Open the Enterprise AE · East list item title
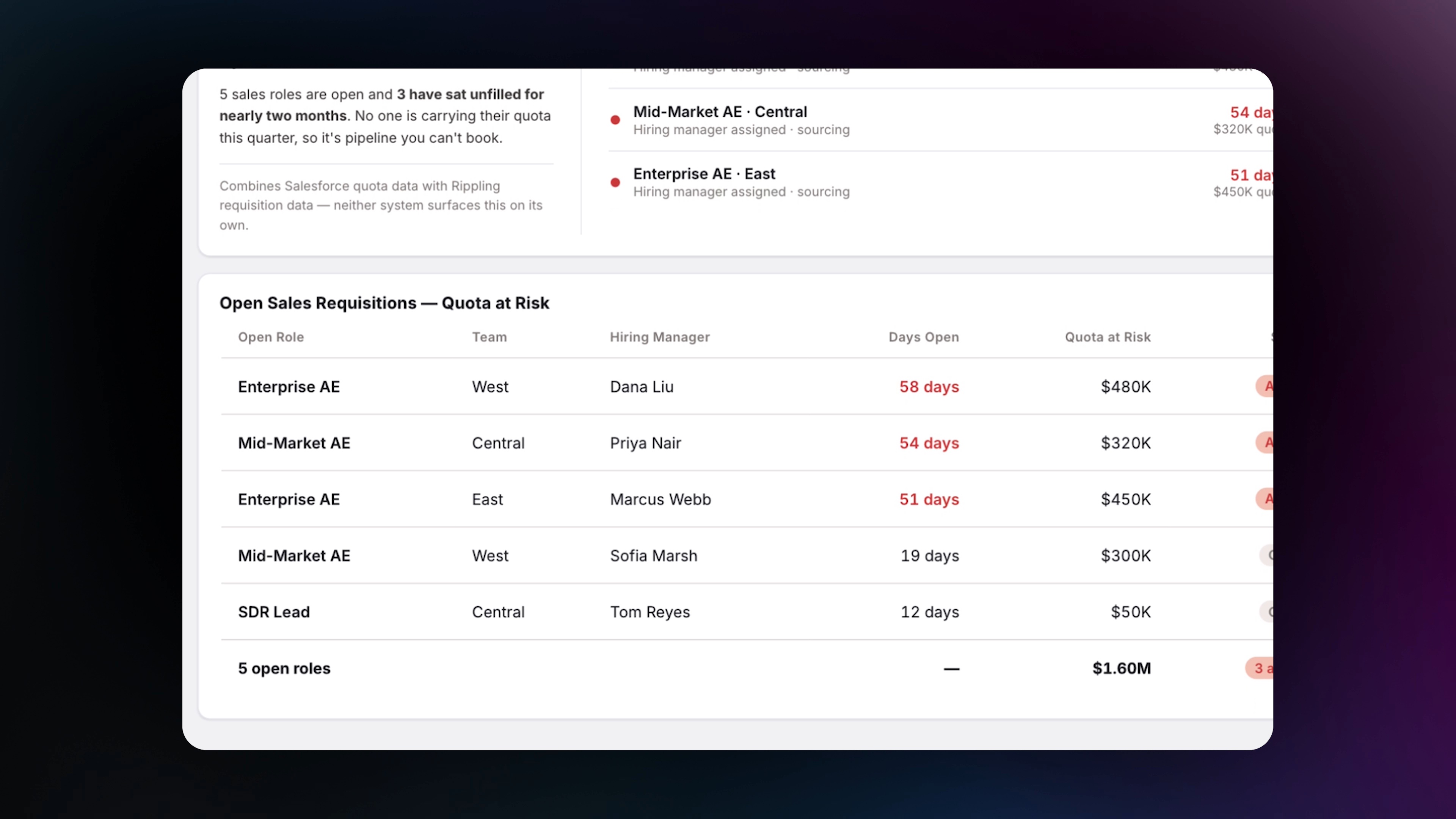 click(x=704, y=174)
